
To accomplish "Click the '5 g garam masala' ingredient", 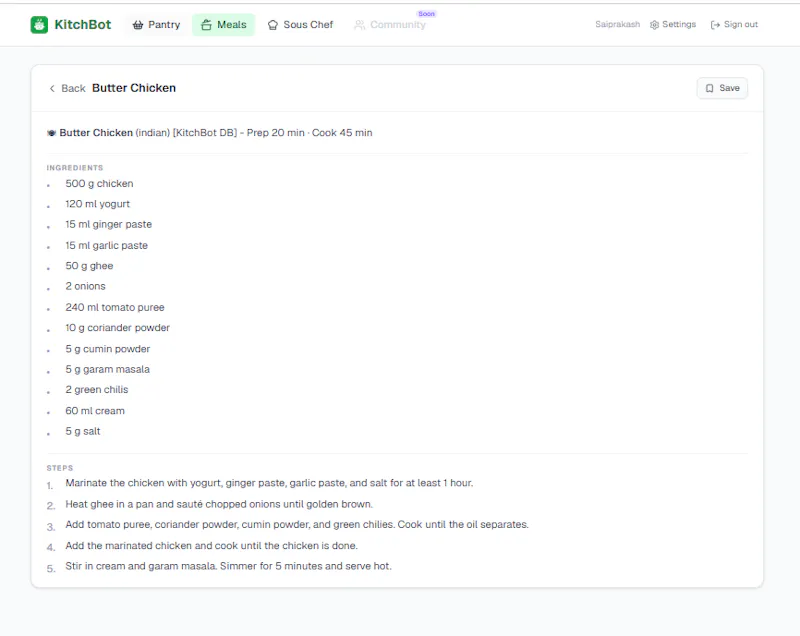I will tap(108, 369).
